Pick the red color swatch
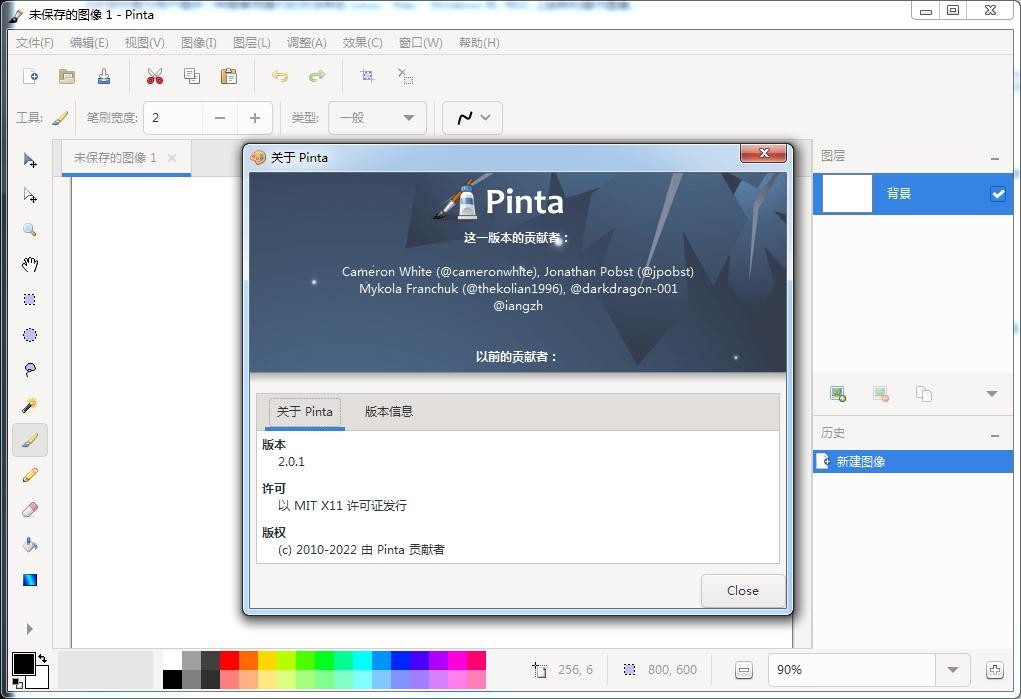Viewport: 1021px width, 699px height. coord(231,660)
